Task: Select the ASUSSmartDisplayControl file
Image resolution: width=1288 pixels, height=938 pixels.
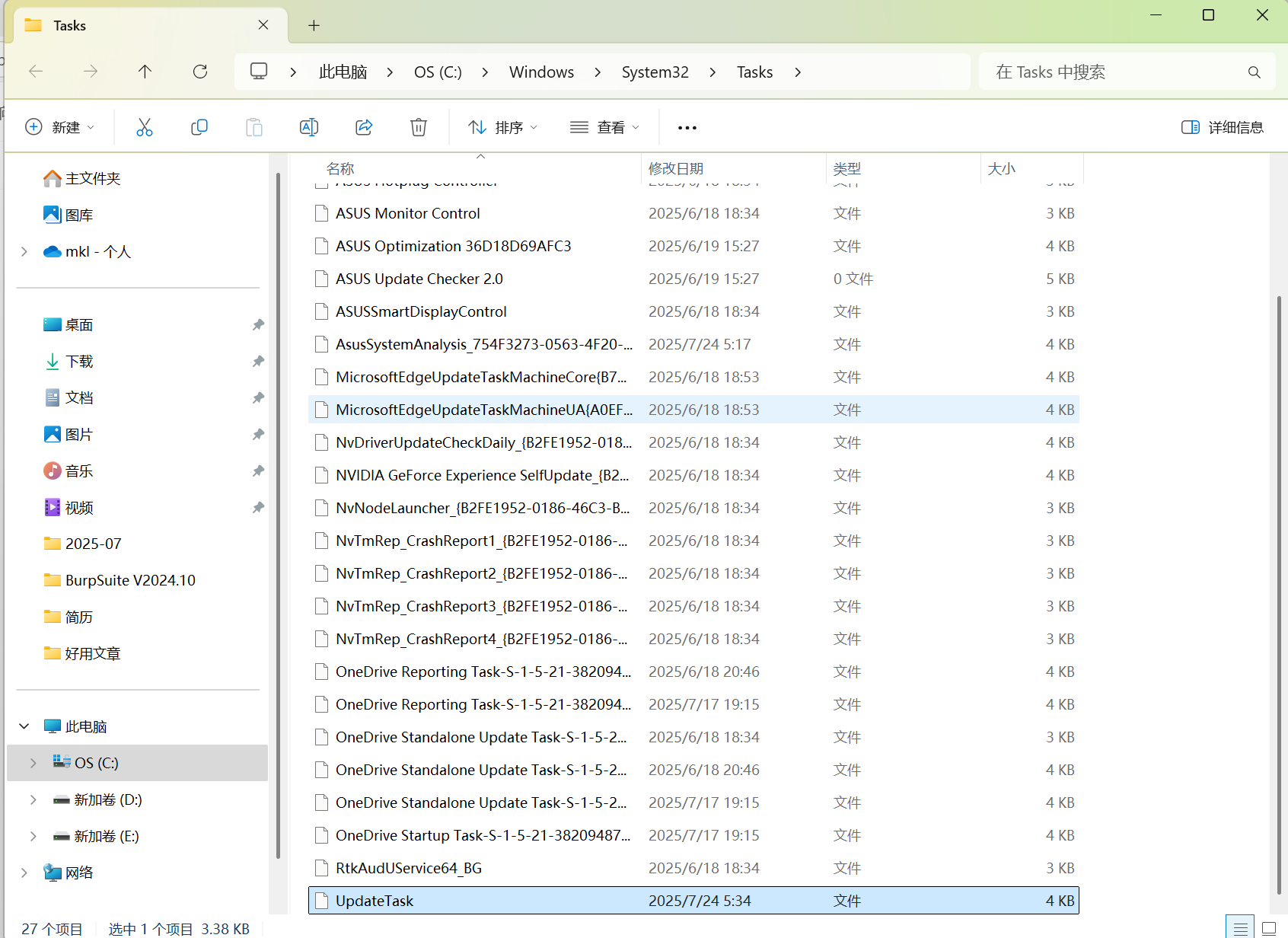Action: click(693, 311)
